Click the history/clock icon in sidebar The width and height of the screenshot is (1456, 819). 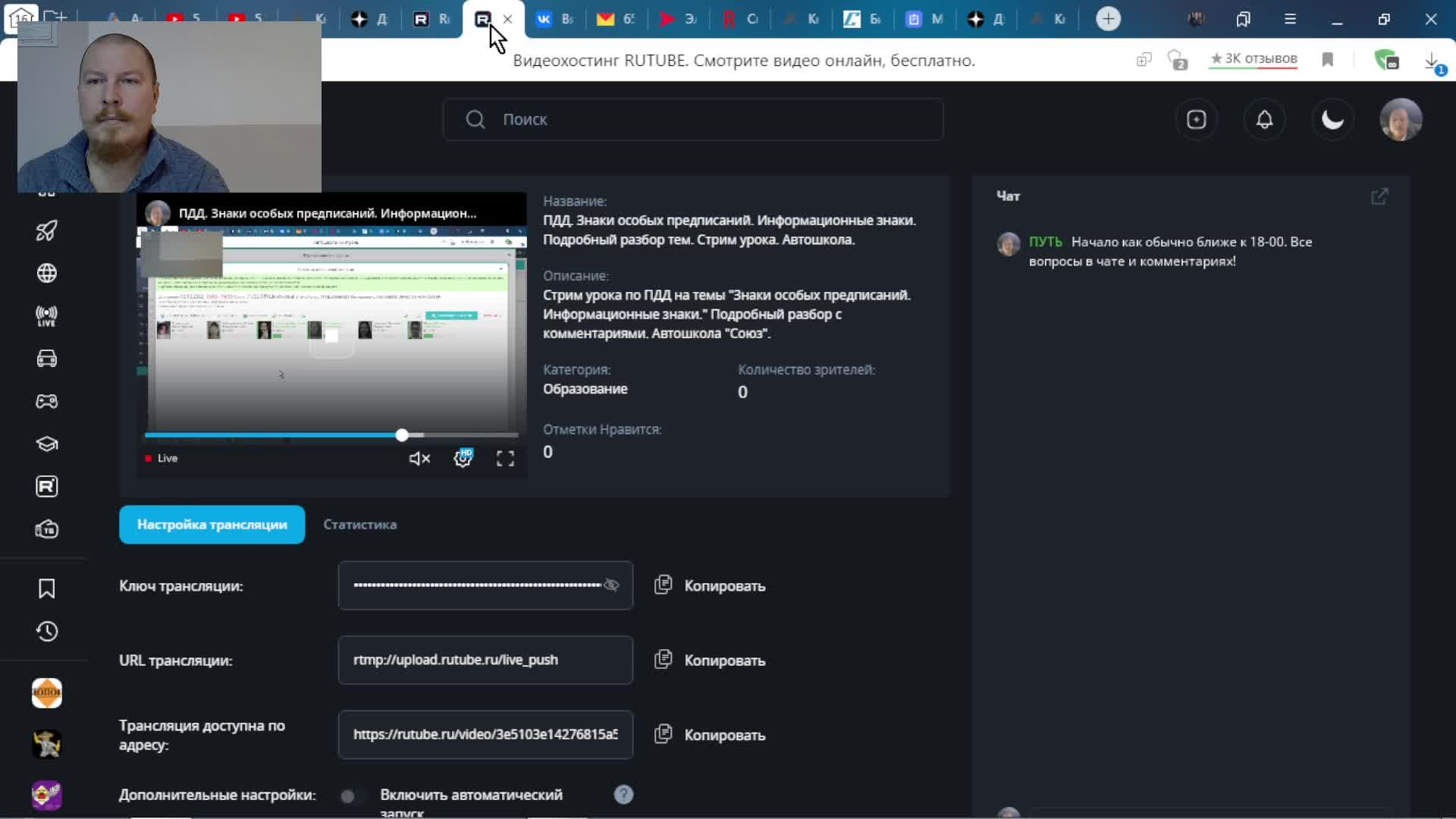46,631
